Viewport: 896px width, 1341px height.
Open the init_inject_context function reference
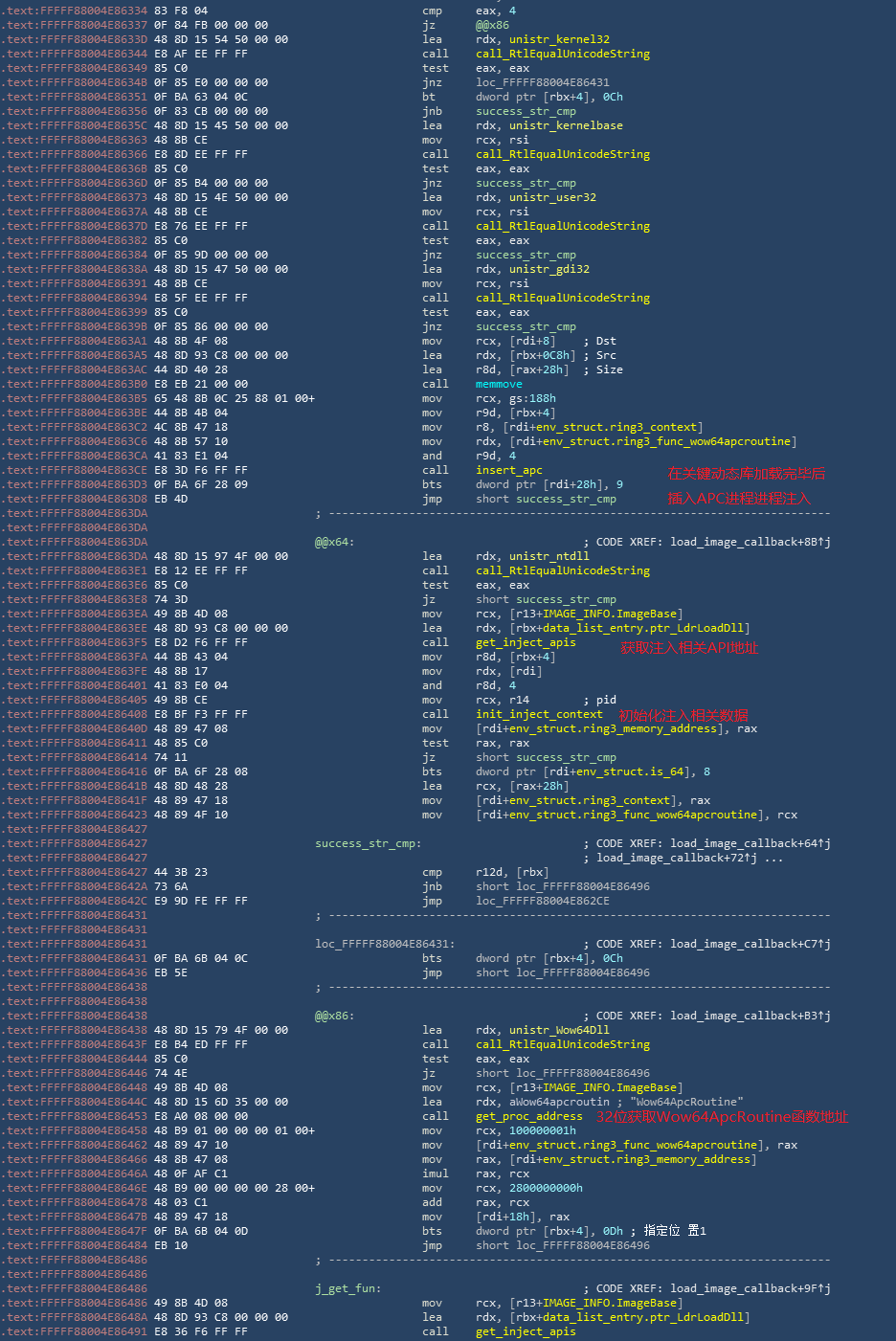[x=539, y=714]
